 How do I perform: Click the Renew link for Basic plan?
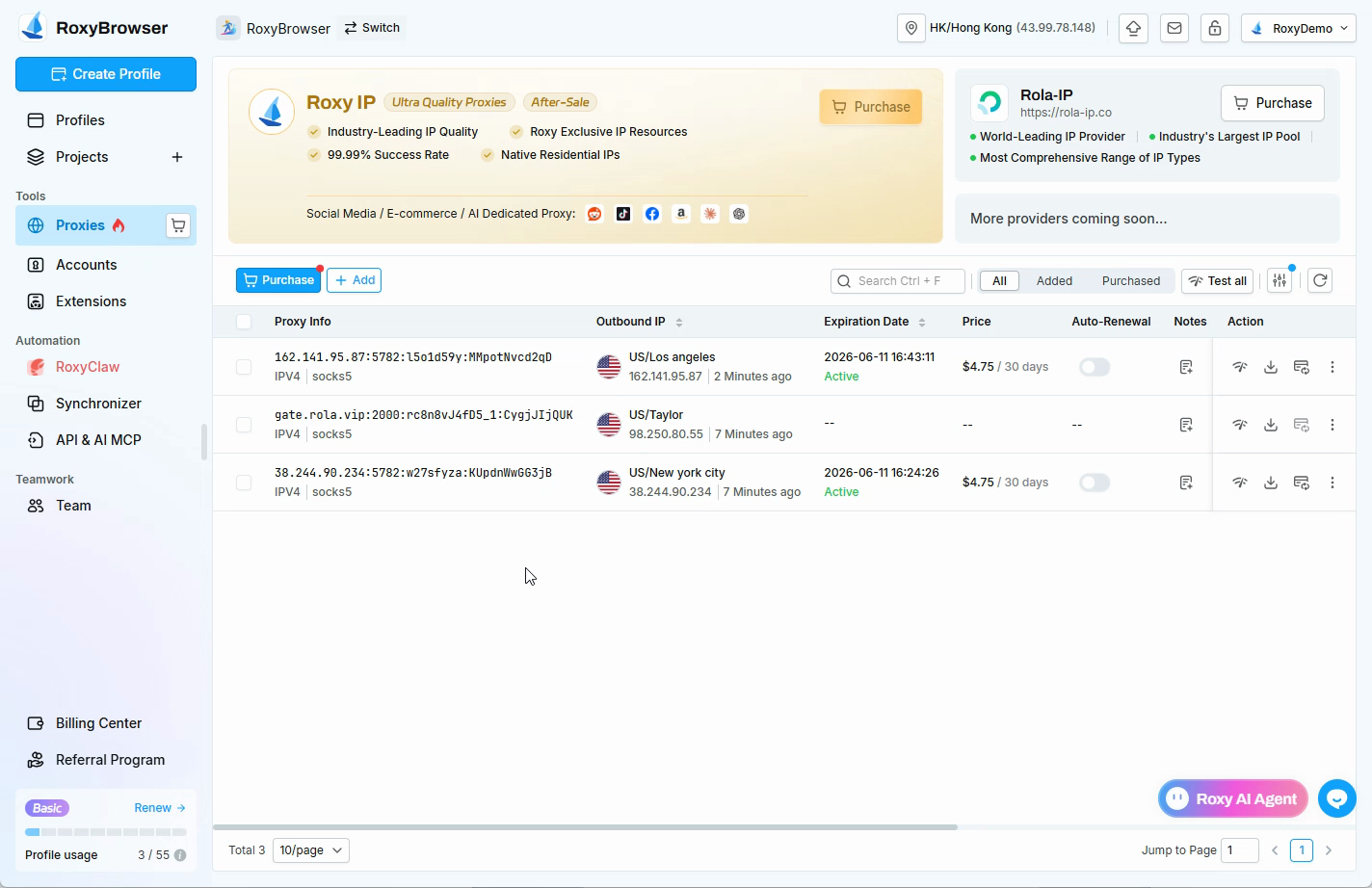click(160, 808)
